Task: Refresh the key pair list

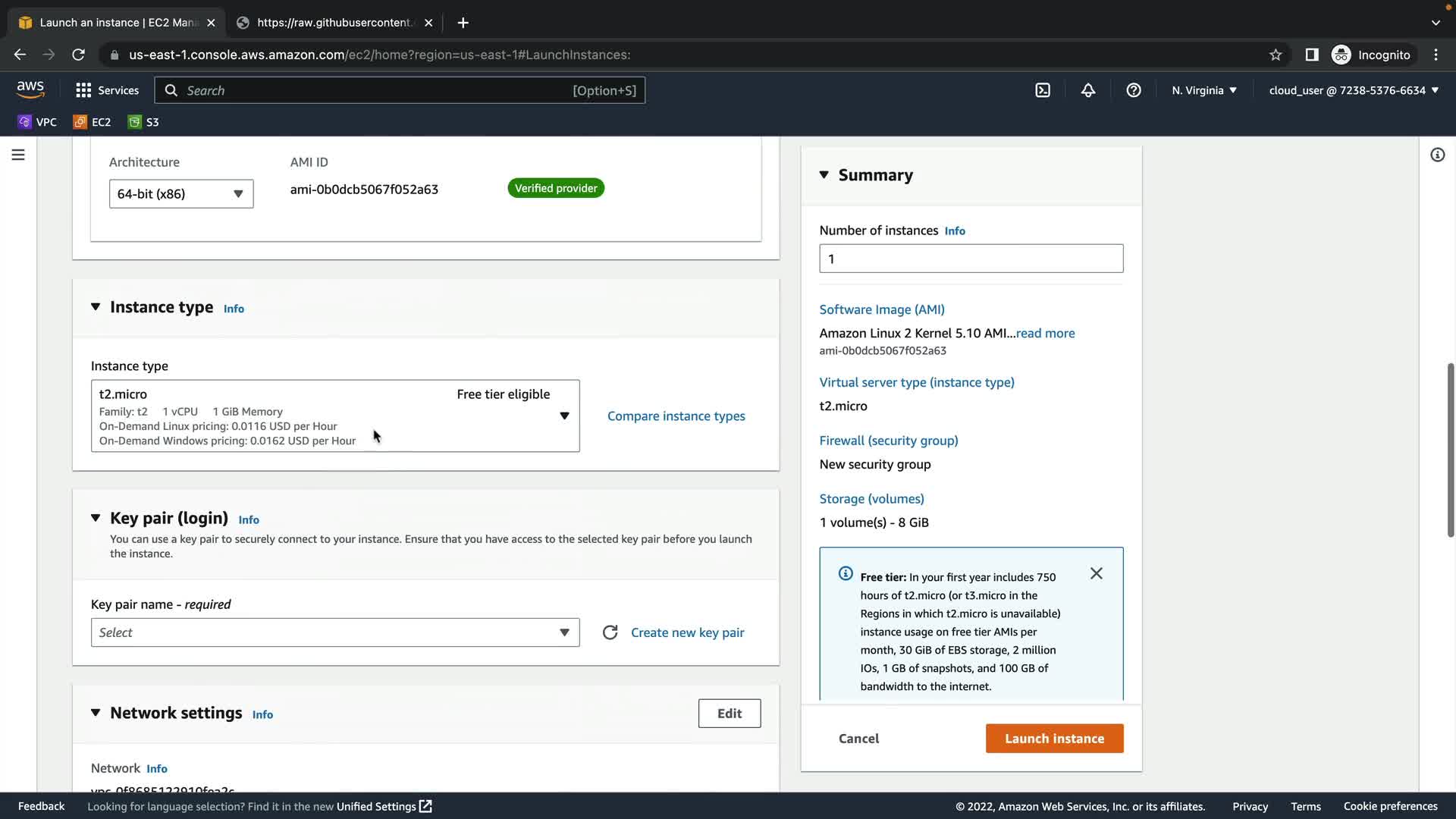Action: pyautogui.click(x=610, y=632)
